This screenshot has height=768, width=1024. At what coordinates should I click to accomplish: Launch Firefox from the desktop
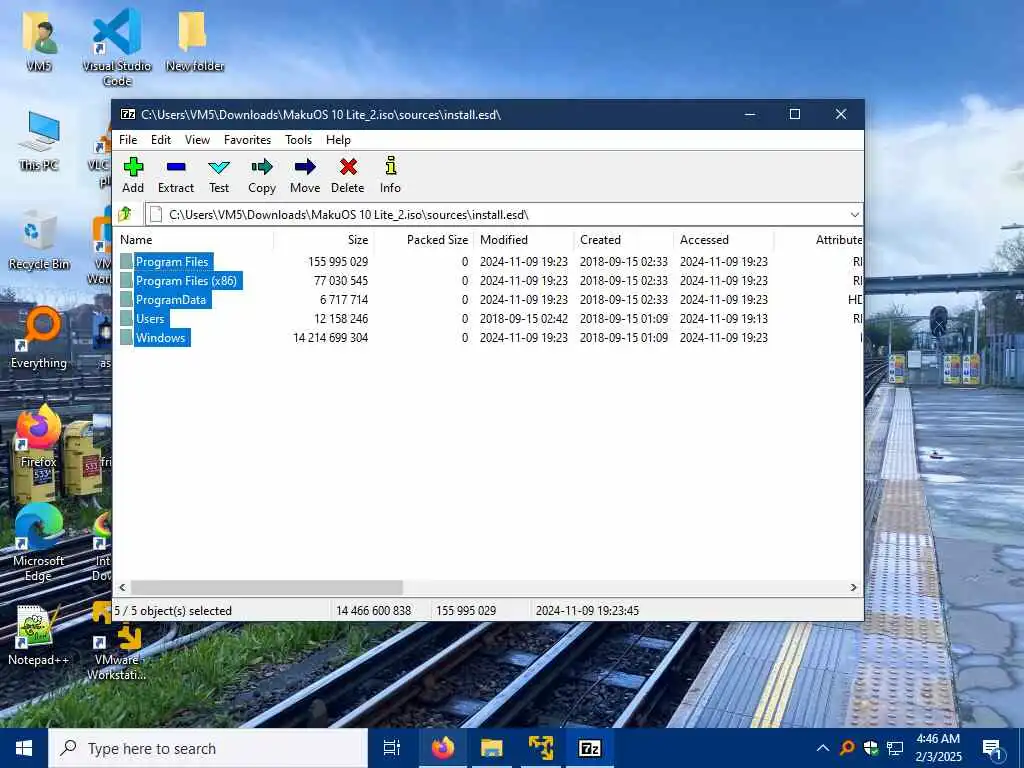pos(39,438)
